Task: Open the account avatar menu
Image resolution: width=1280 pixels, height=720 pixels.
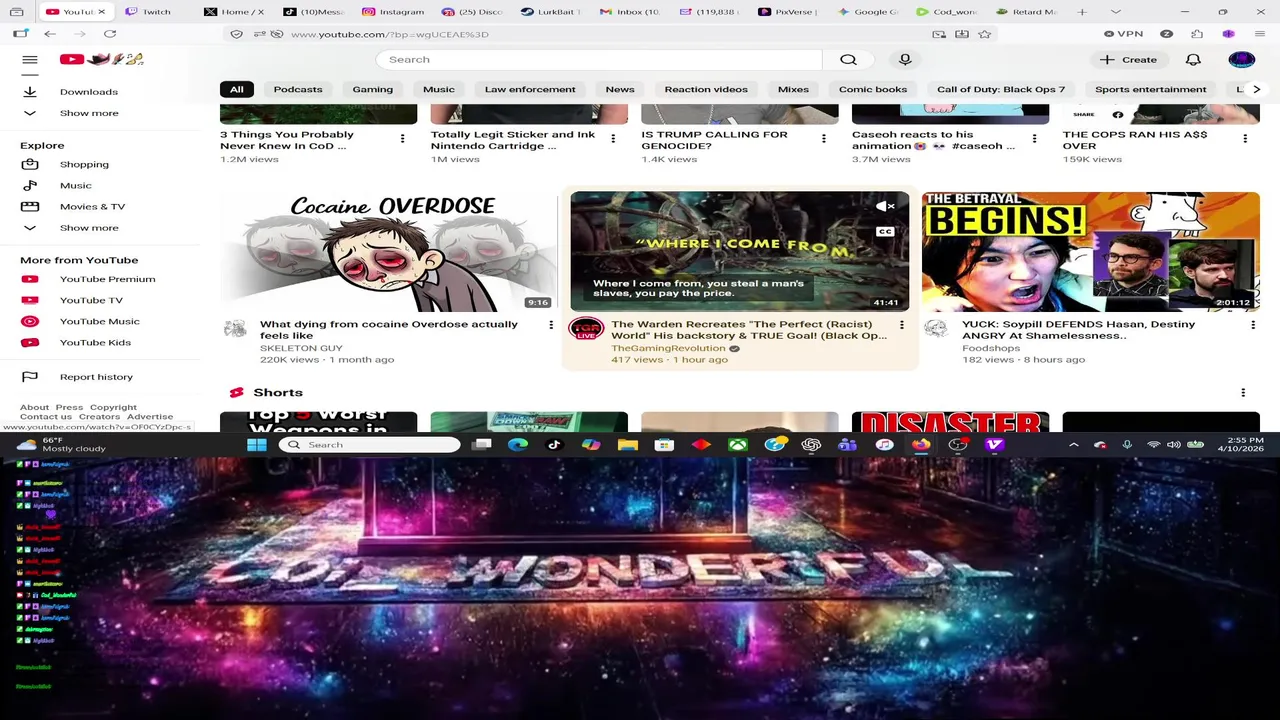Action: click(1241, 60)
